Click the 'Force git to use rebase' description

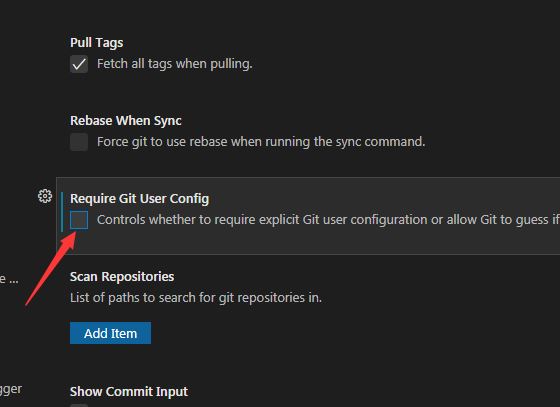(261, 142)
